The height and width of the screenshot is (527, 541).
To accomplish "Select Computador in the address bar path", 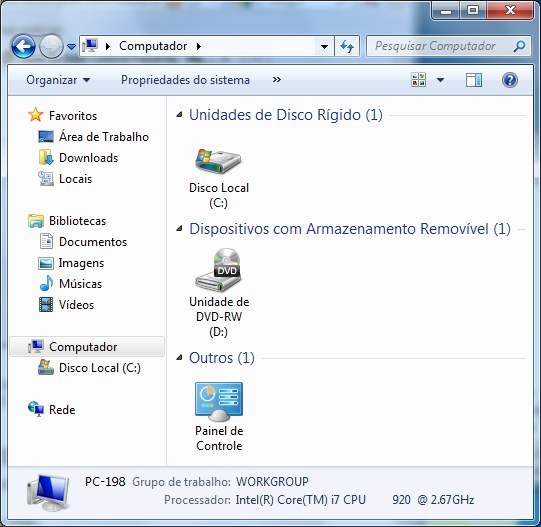I will point(153,46).
